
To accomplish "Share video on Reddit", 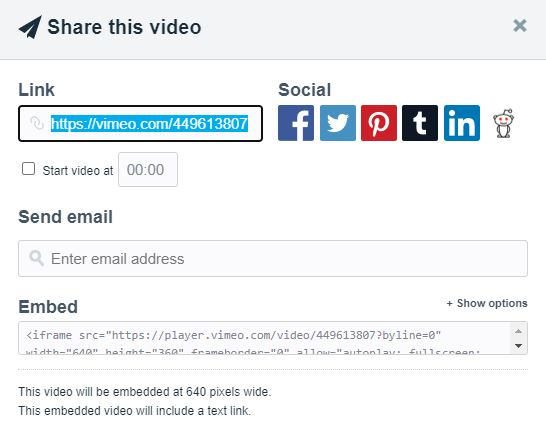I will point(504,123).
